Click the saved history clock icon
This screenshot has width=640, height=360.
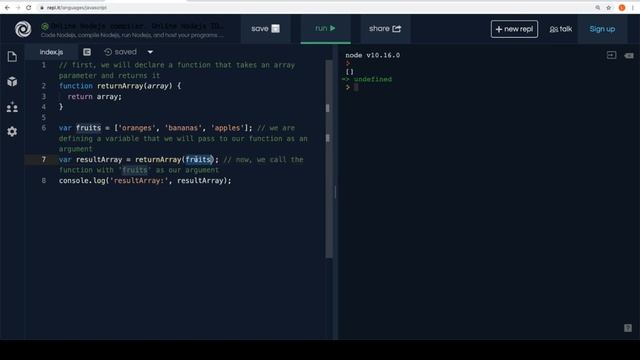108,52
